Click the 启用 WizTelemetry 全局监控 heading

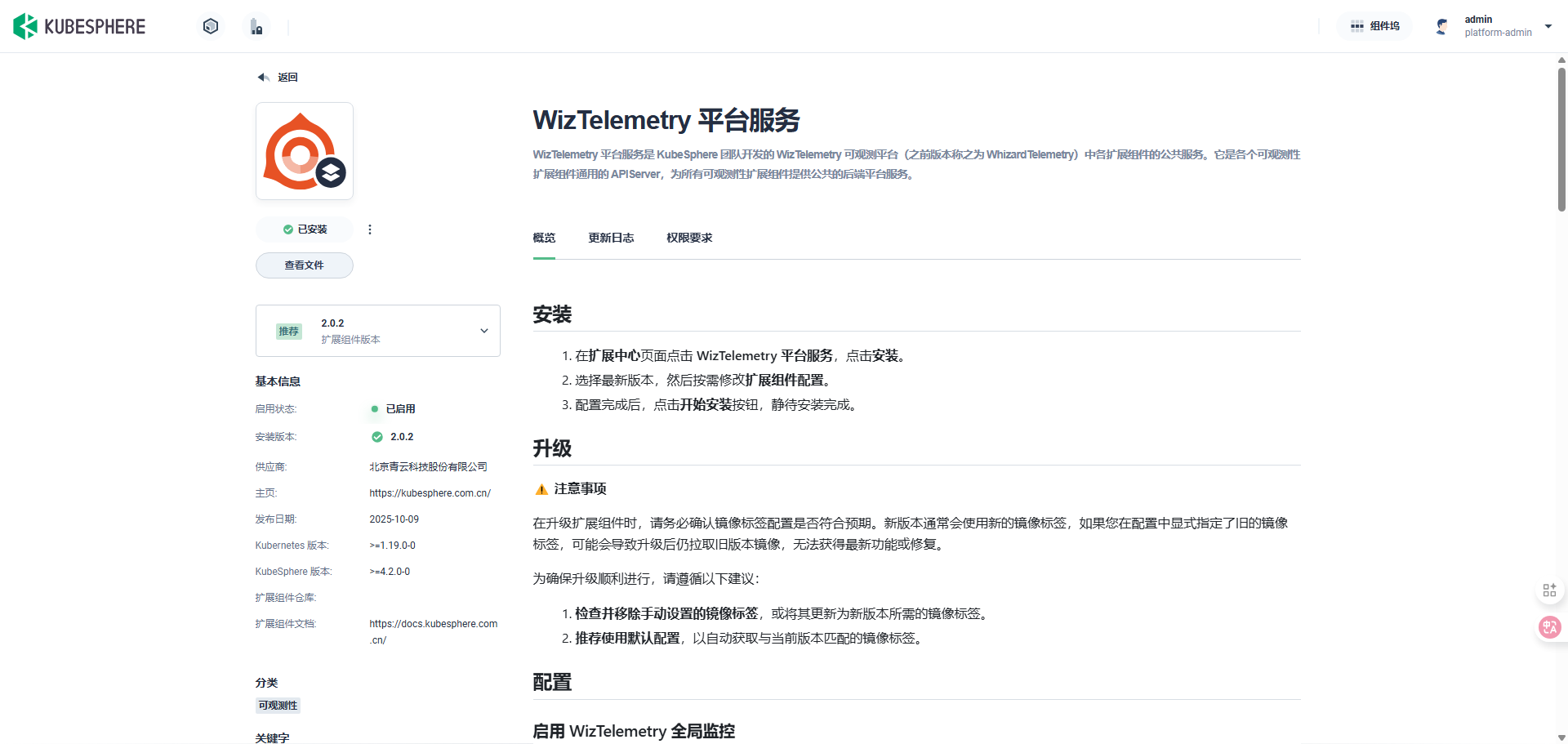634,731
